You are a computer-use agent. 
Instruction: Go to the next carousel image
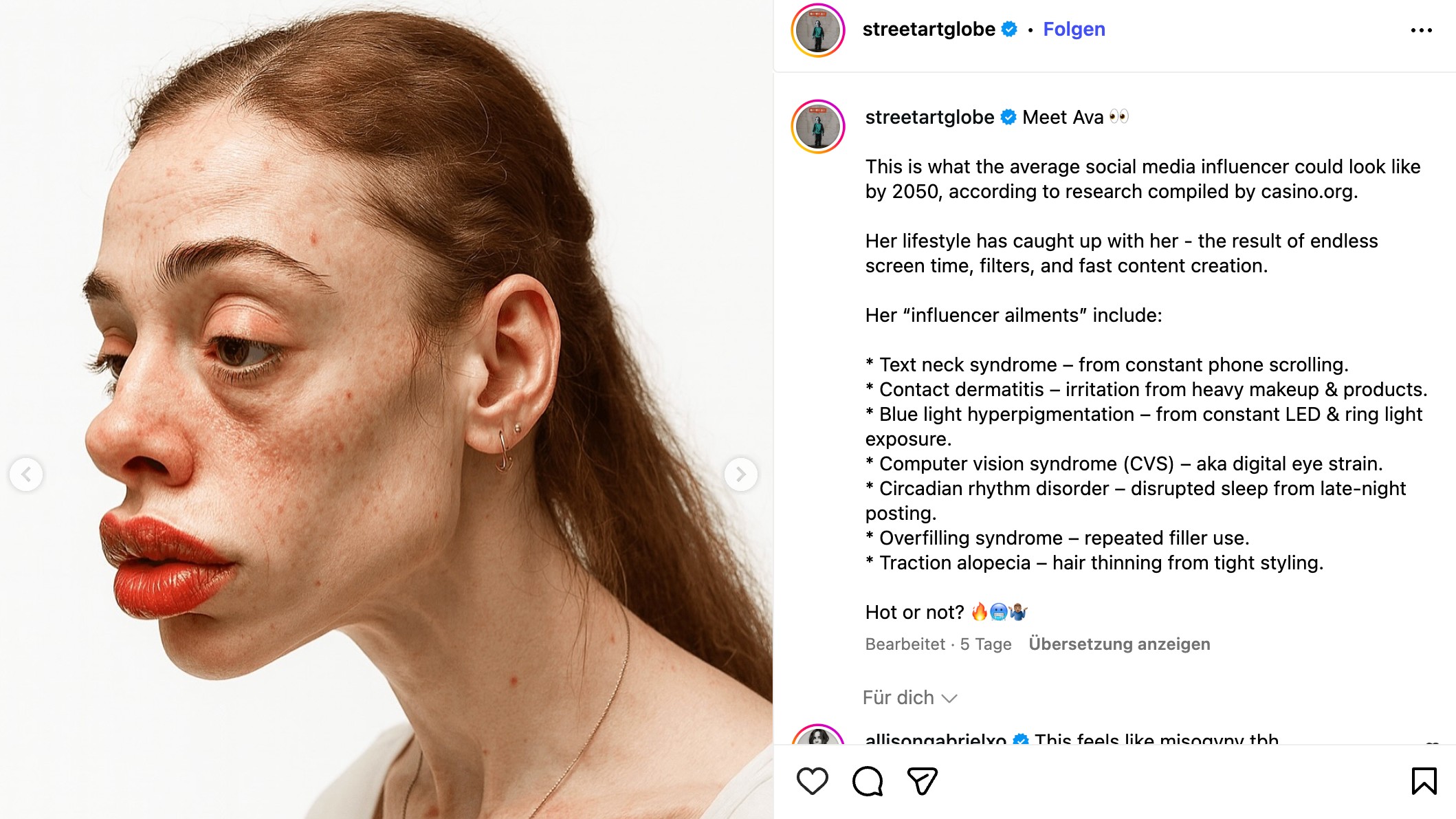[x=740, y=474]
